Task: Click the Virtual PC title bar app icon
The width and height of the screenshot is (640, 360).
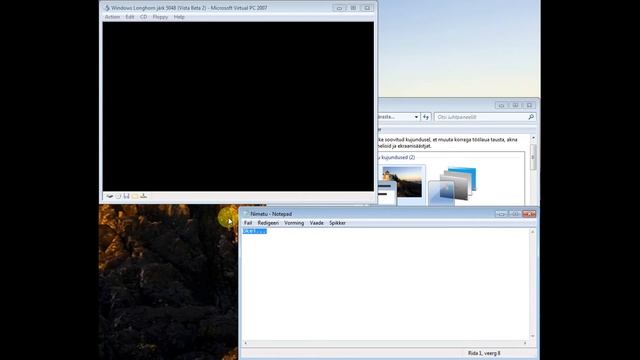Action: coord(107,8)
